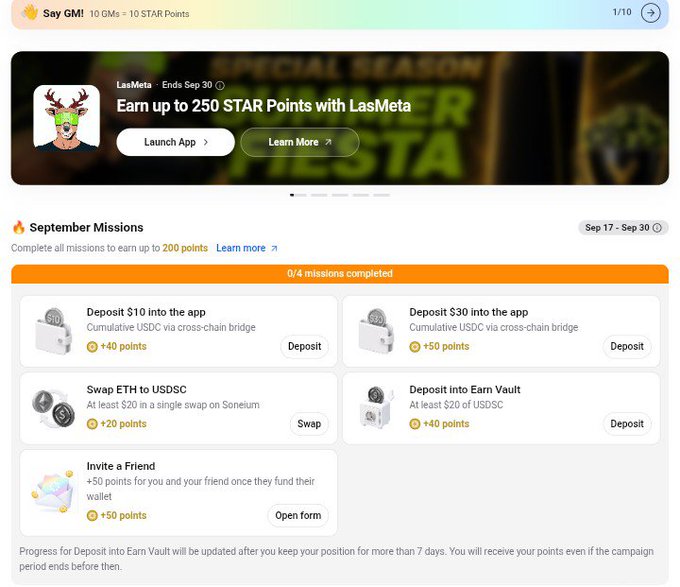The height and width of the screenshot is (587, 680).
Task: Click the coin icon next to +40 points on $10 deposit
Action: 92,347
